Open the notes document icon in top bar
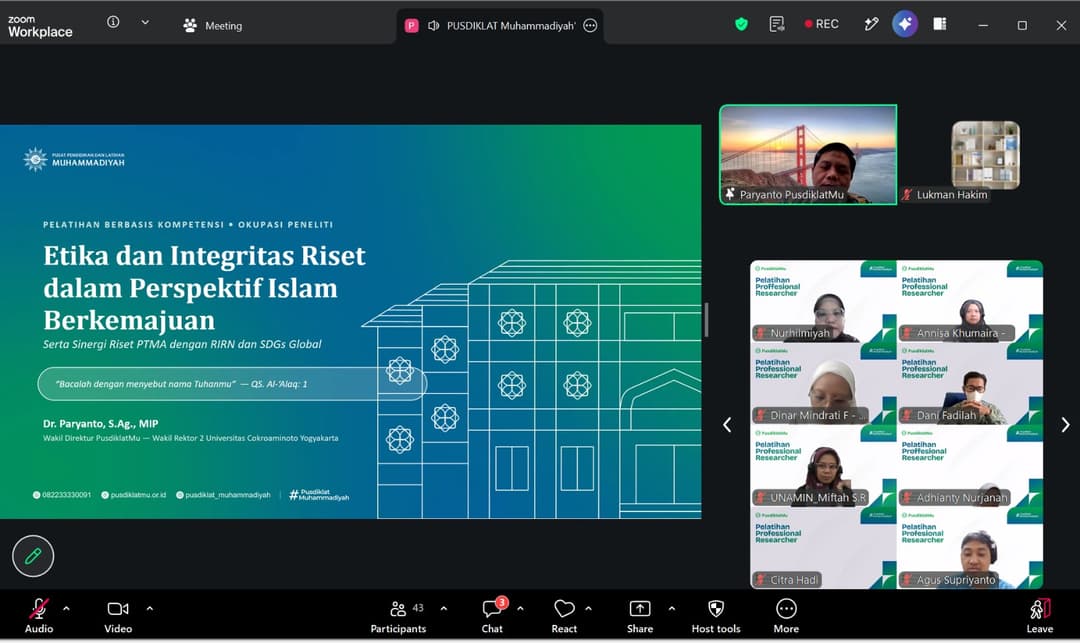The height and width of the screenshot is (643, 1080). (777, 25)
